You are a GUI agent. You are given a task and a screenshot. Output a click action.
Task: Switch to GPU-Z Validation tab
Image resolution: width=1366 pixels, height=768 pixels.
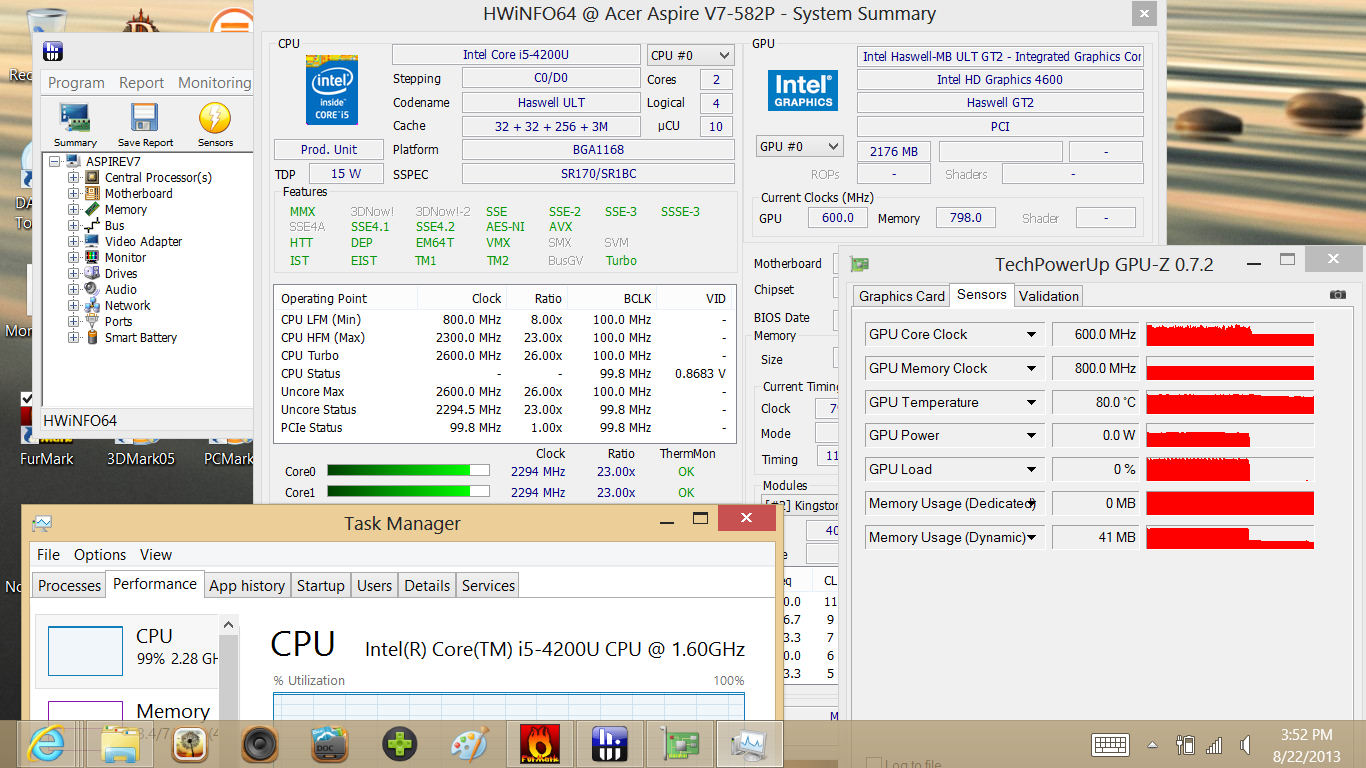1048,296
